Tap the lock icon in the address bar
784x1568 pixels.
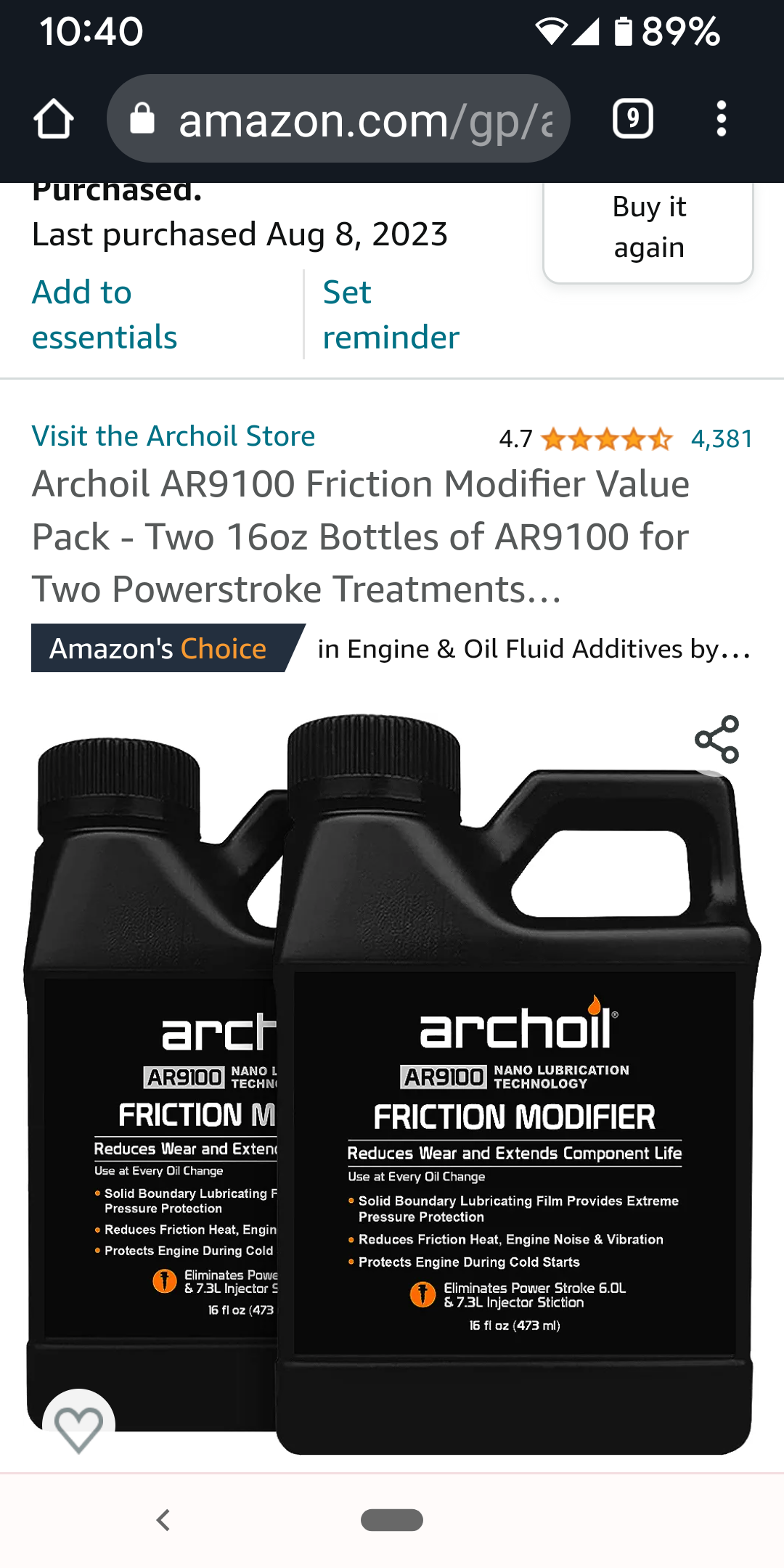click(142, 118)
